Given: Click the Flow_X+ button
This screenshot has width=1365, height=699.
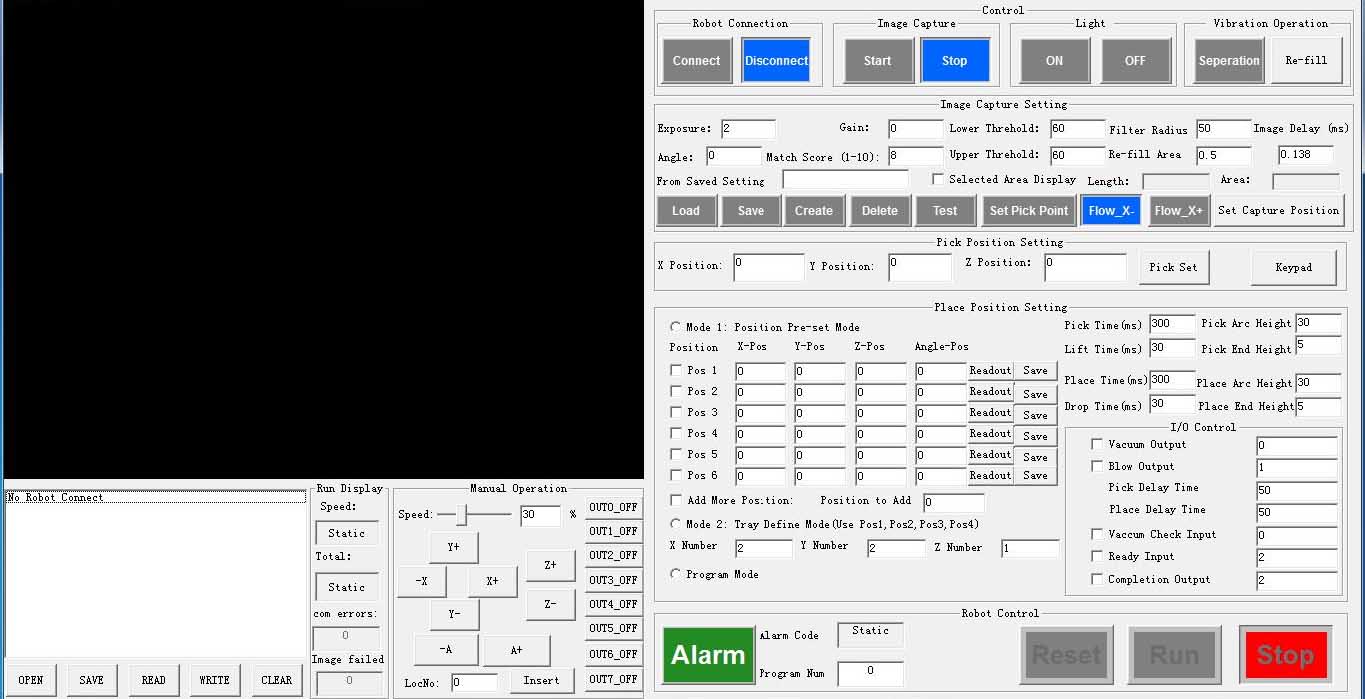Looking at the screenshot, I should [1179, 211].
